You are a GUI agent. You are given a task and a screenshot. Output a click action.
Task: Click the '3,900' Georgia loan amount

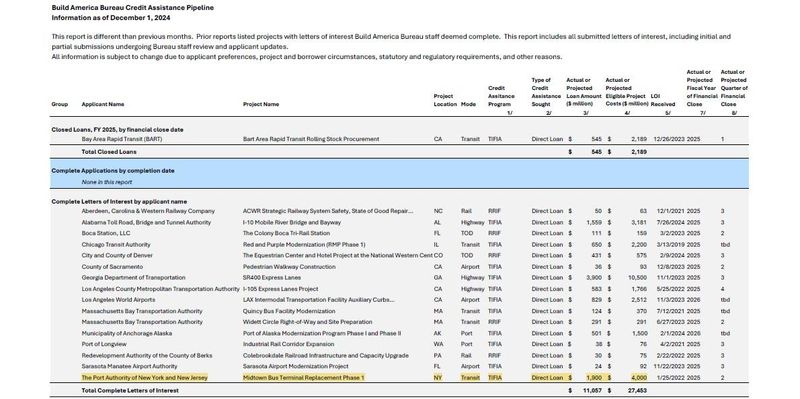594,278
